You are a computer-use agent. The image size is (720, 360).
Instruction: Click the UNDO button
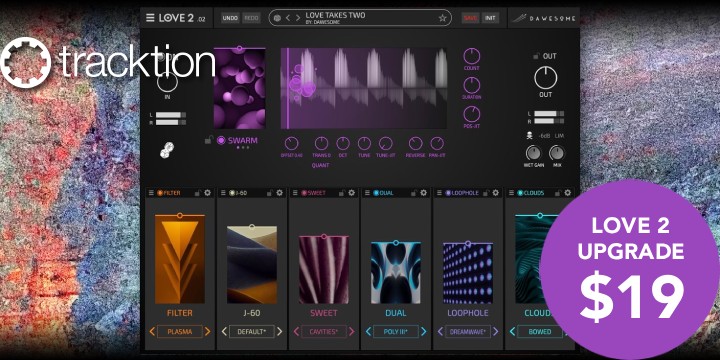click(x=230, y=18)
